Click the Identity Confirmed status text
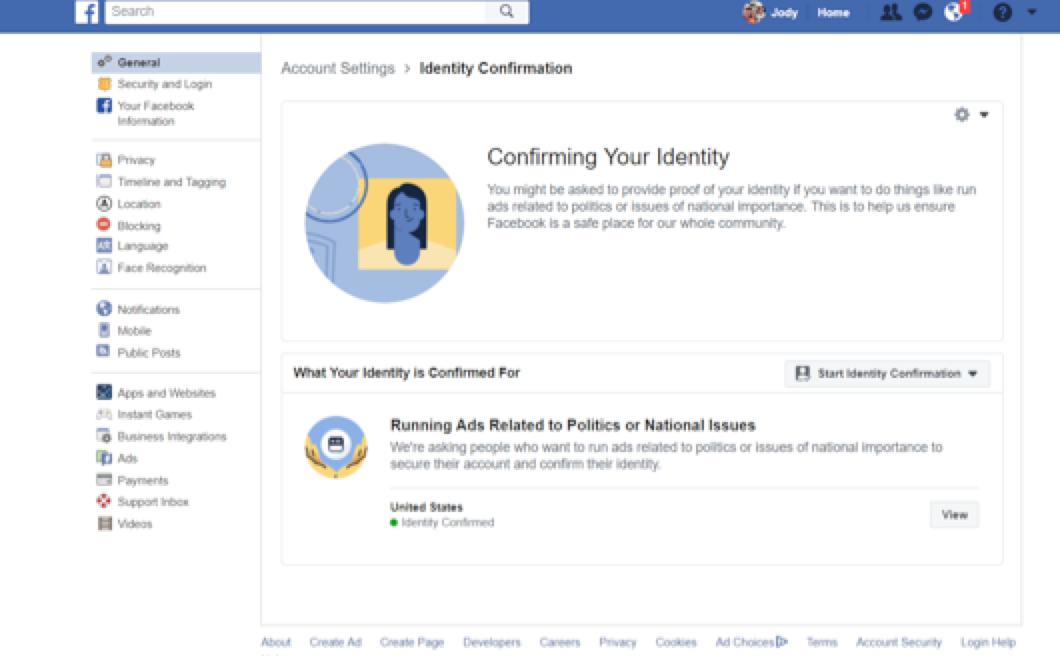 pyautogui.click(x=448, y=522)
